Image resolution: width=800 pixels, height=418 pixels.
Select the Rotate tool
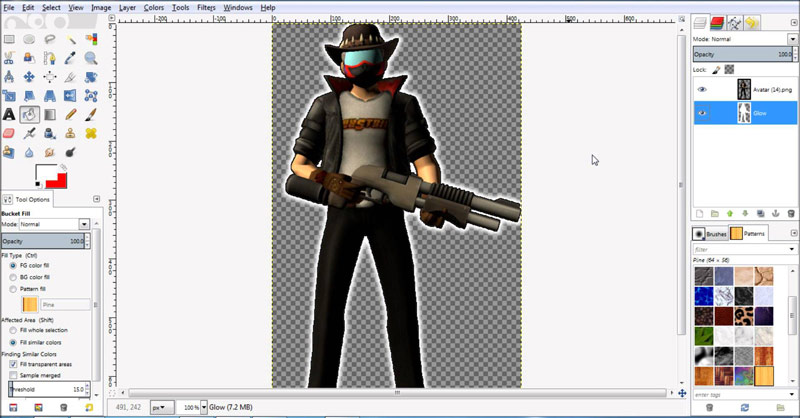tap(91, 77)
